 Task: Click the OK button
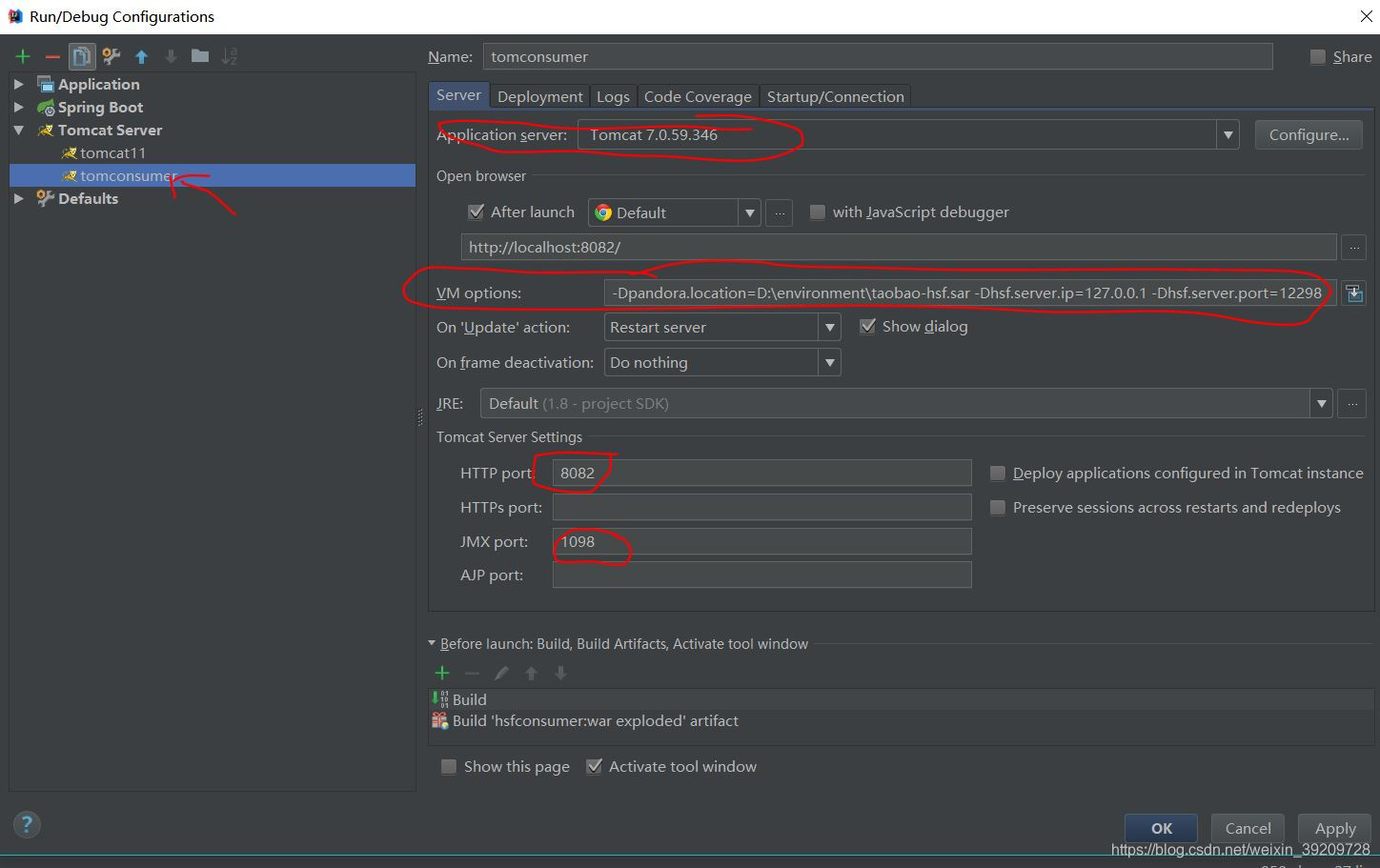click(x=1162, y=828)
